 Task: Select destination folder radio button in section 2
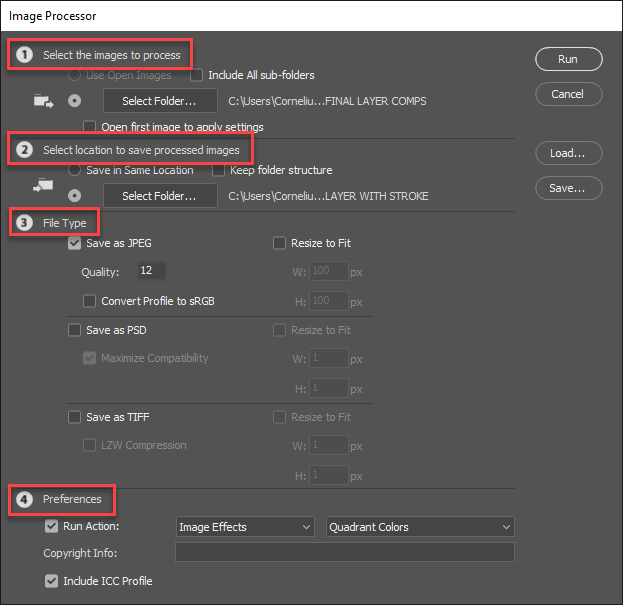click(x=74, y=196)
